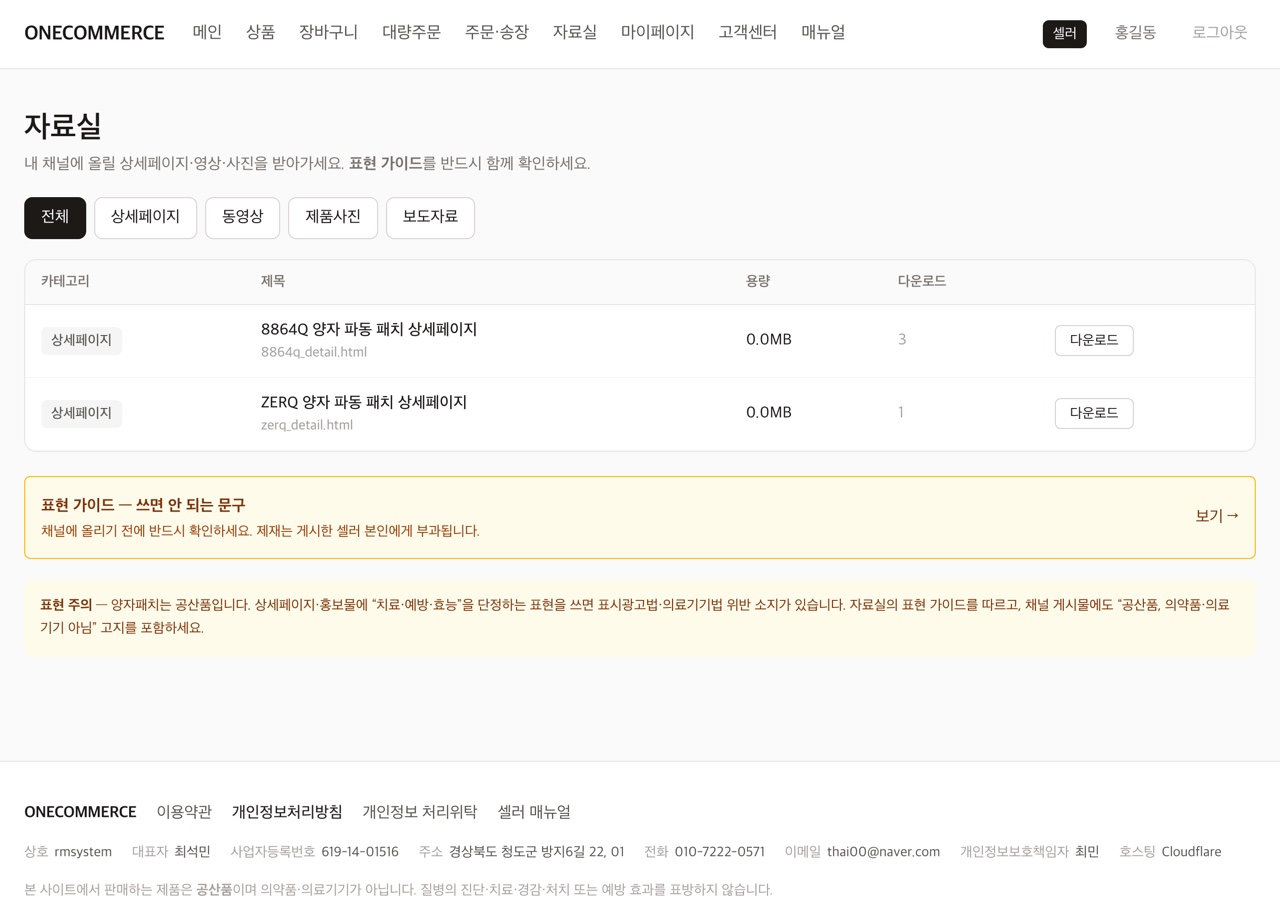Click the 용량 column header
1280x900 pixels.
pos(758,281)
